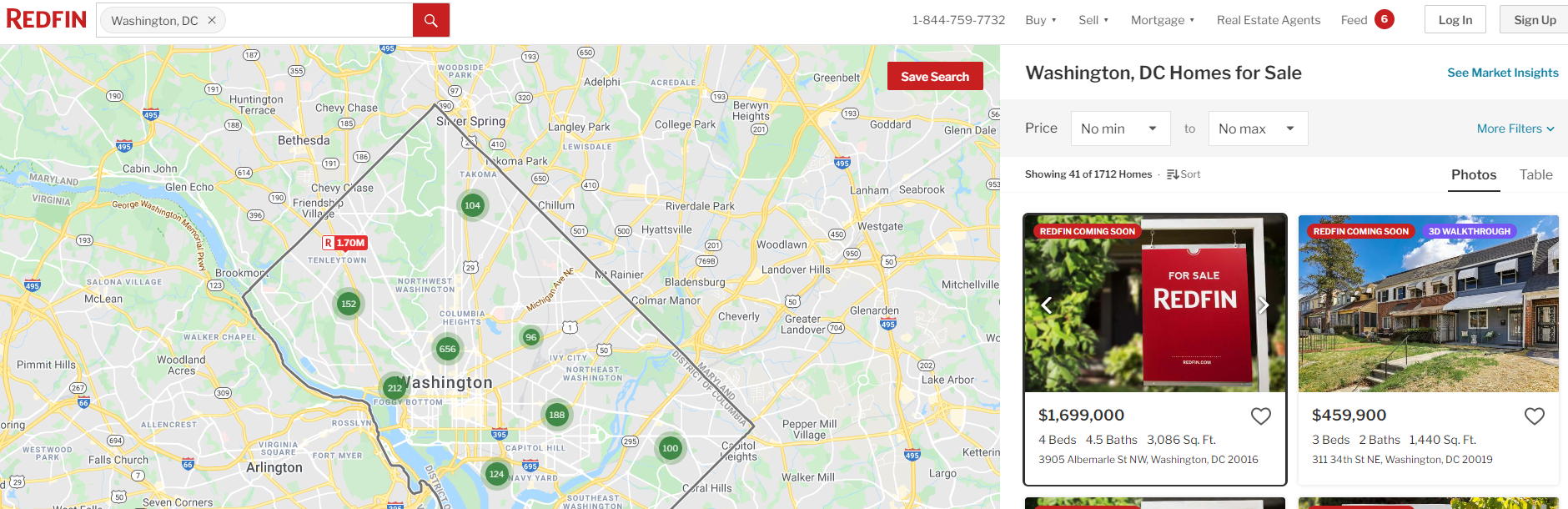
Task: Open the No max price dropdown
Action: (1258, 129)
